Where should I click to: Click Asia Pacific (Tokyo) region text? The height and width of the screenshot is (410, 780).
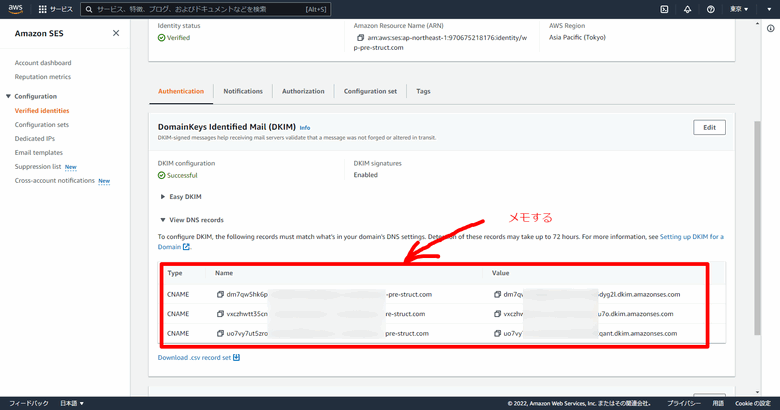[578, 37]
